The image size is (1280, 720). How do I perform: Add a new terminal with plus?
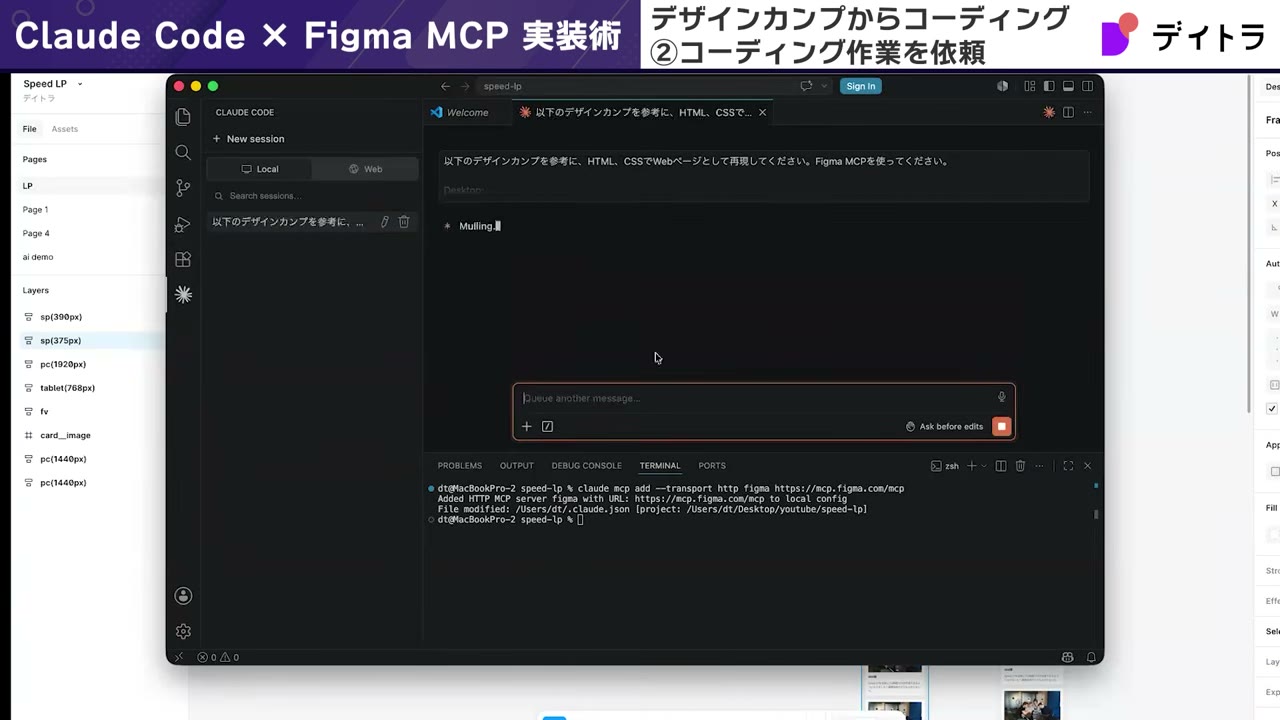pos(971,466)
